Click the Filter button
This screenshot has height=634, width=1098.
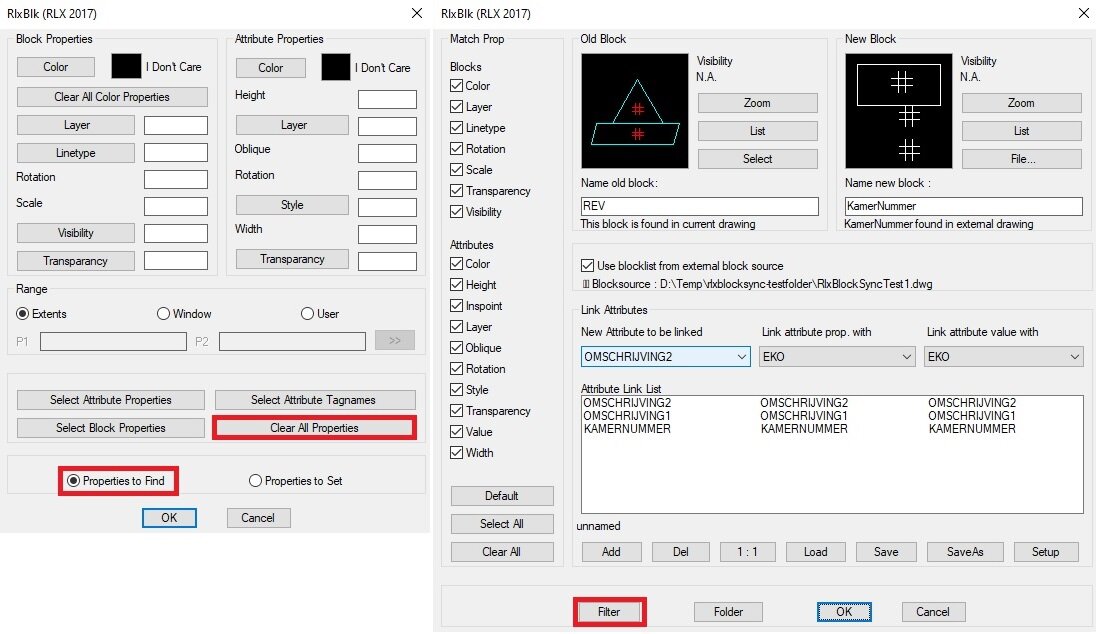(609, 612)
